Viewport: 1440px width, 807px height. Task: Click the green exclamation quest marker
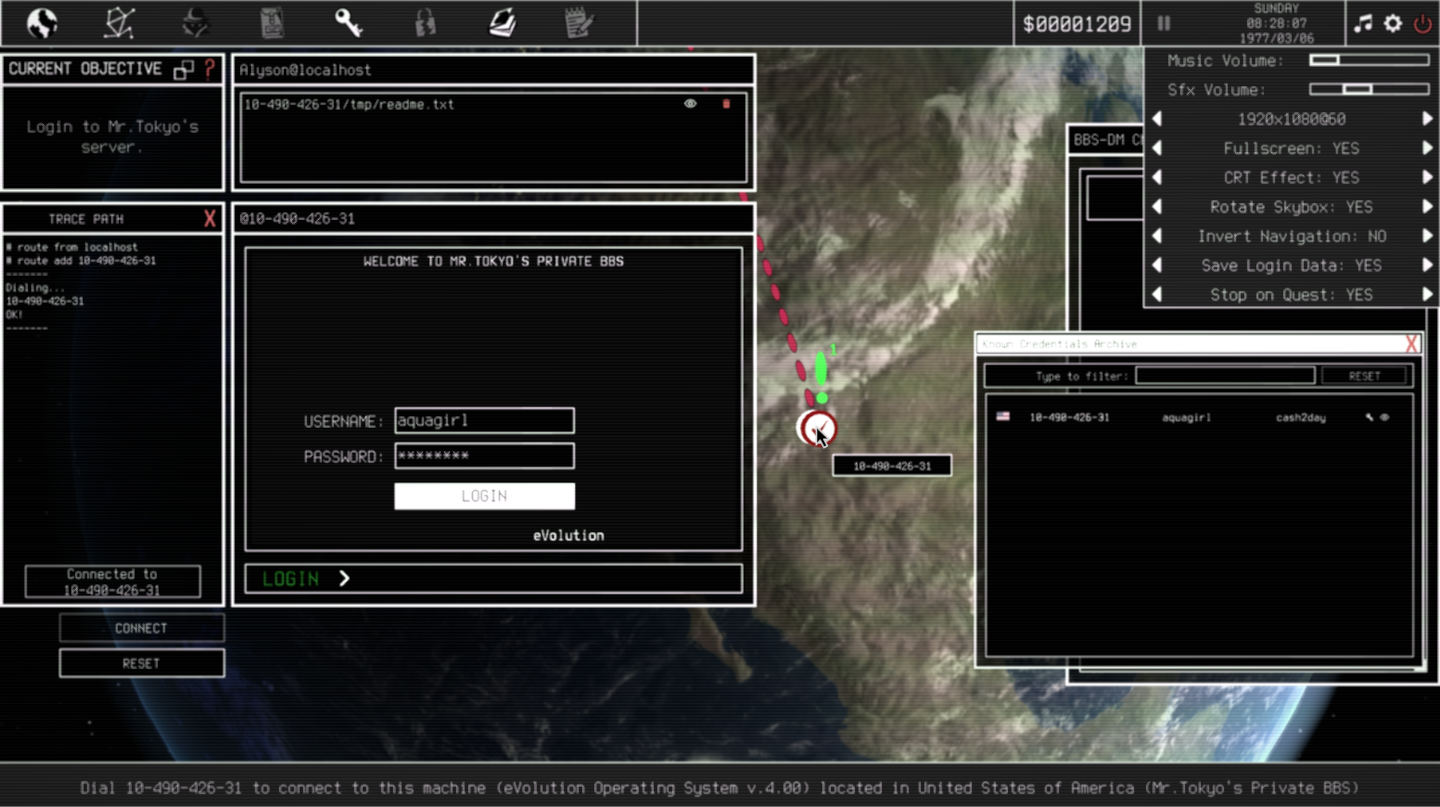pos(821,375)
